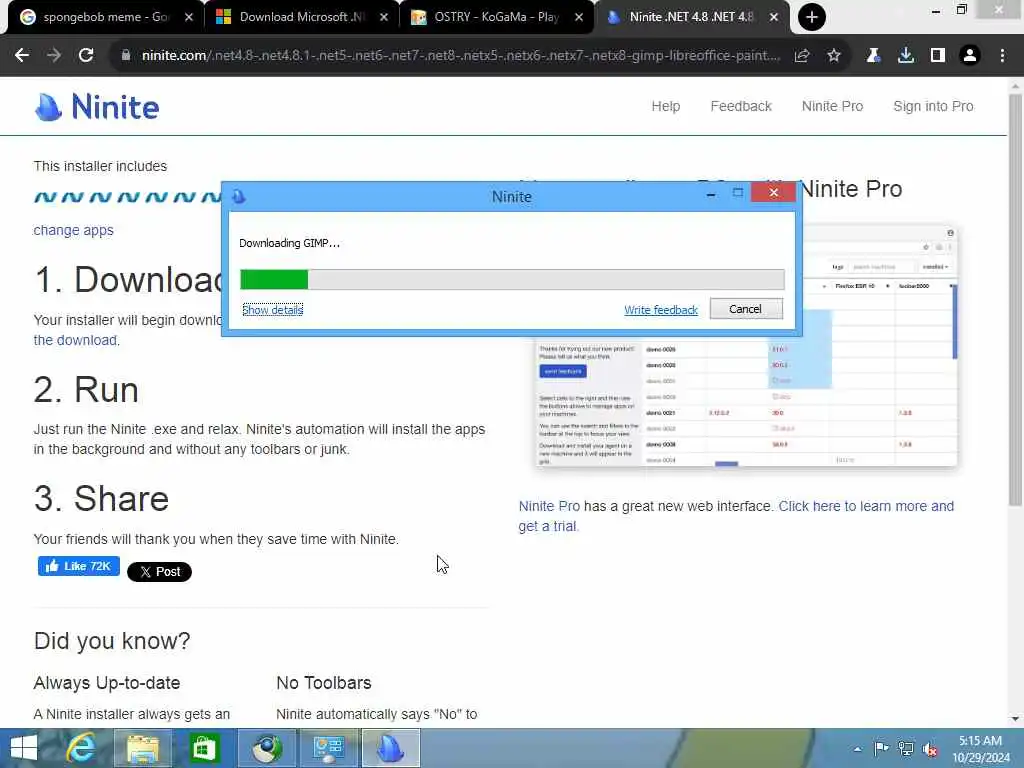Click the 'Always Up-to-date' heading

click(106, 683)
